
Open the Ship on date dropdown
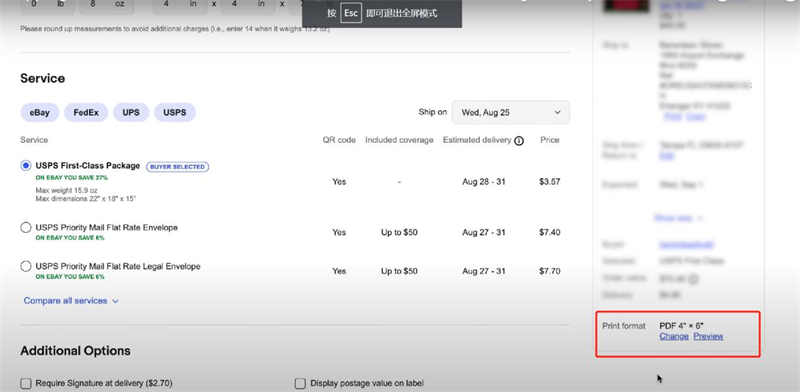(x=510, y=112)
